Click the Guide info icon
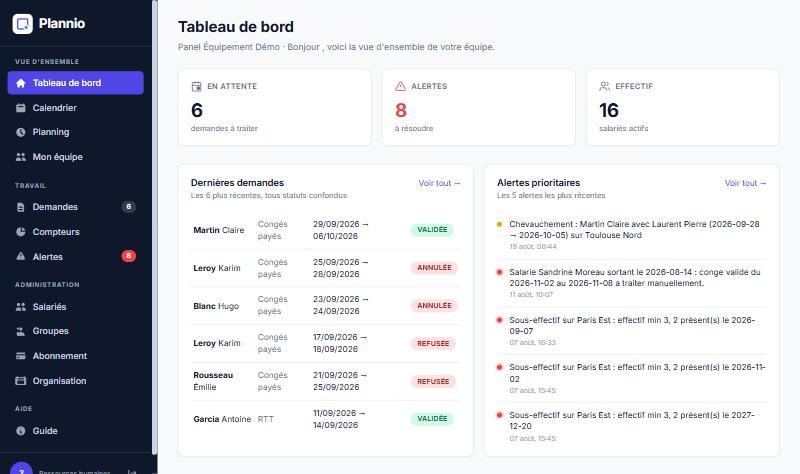800x474 pixels. point(20,431)
